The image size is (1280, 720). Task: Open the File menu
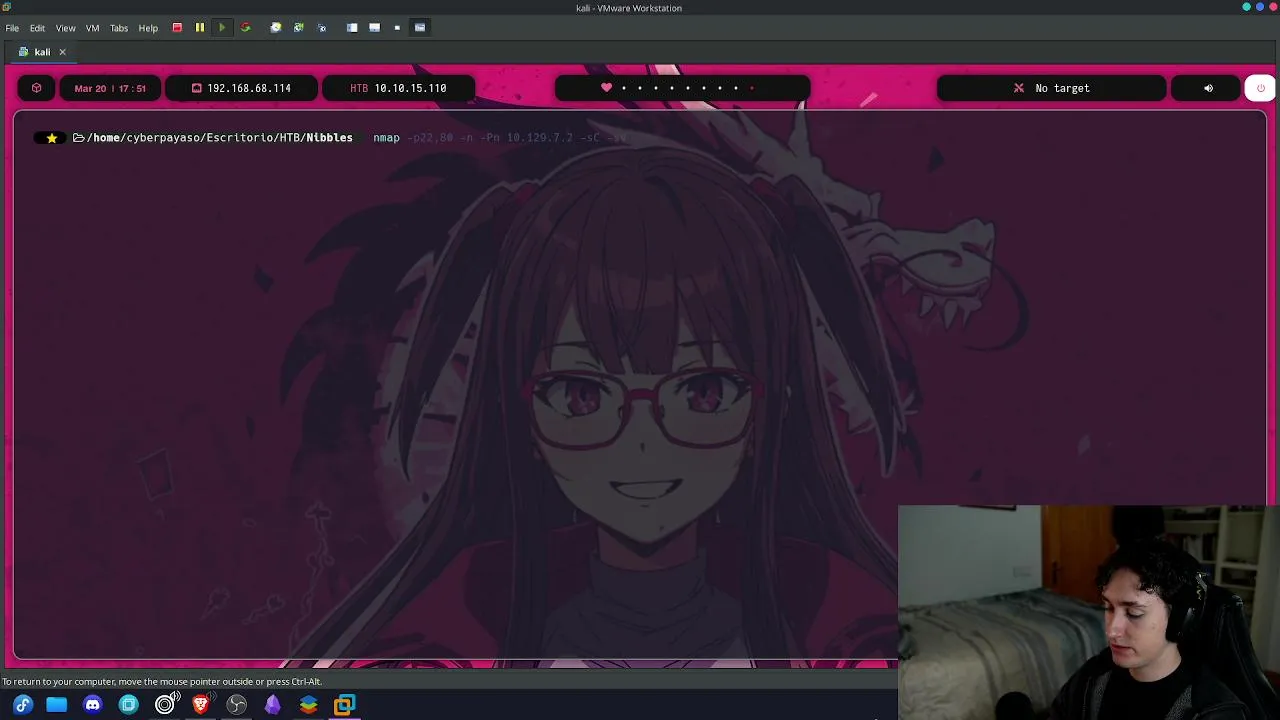[x=12, y=28]
